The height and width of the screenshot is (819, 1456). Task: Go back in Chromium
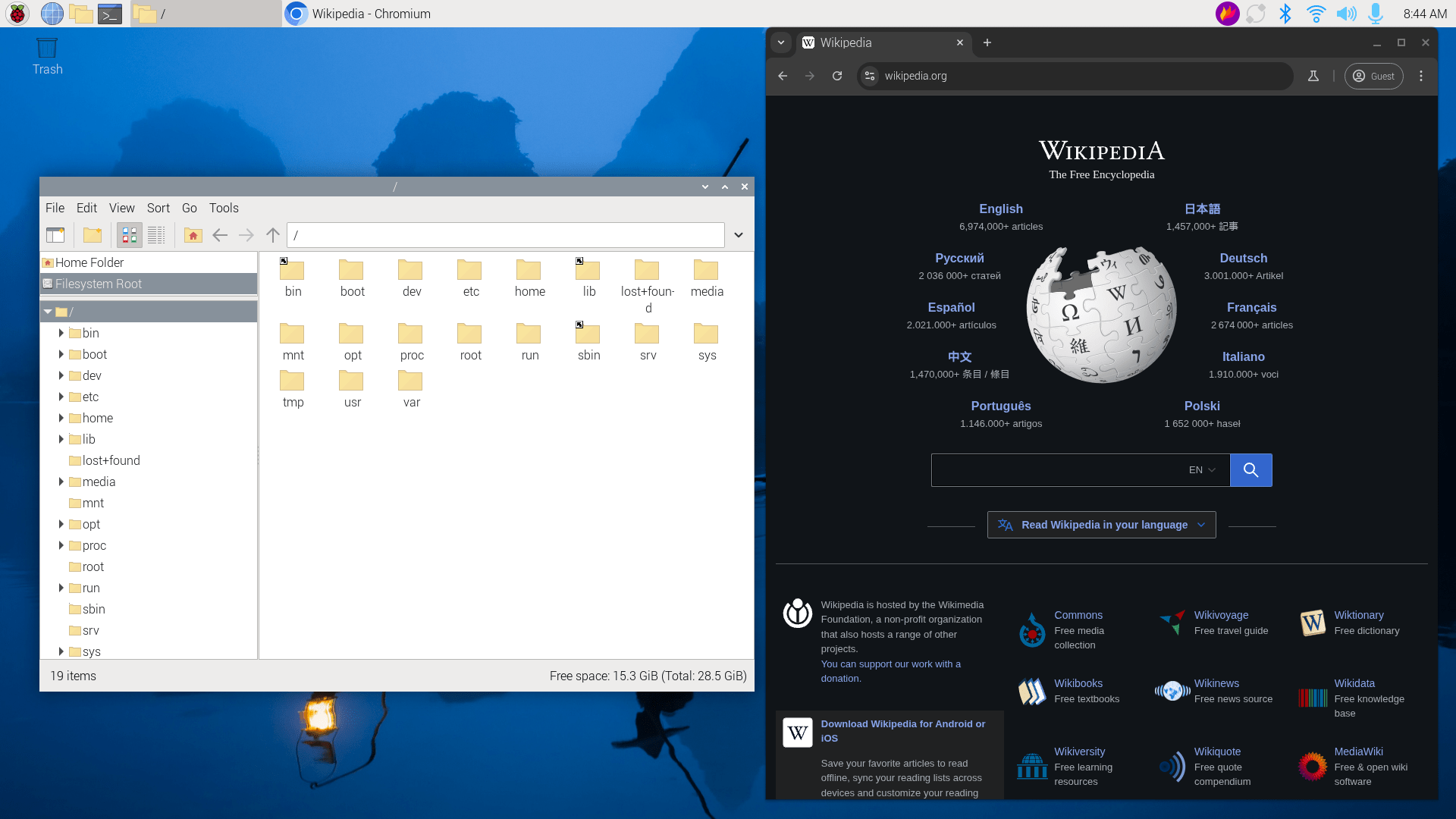(783, 76)
